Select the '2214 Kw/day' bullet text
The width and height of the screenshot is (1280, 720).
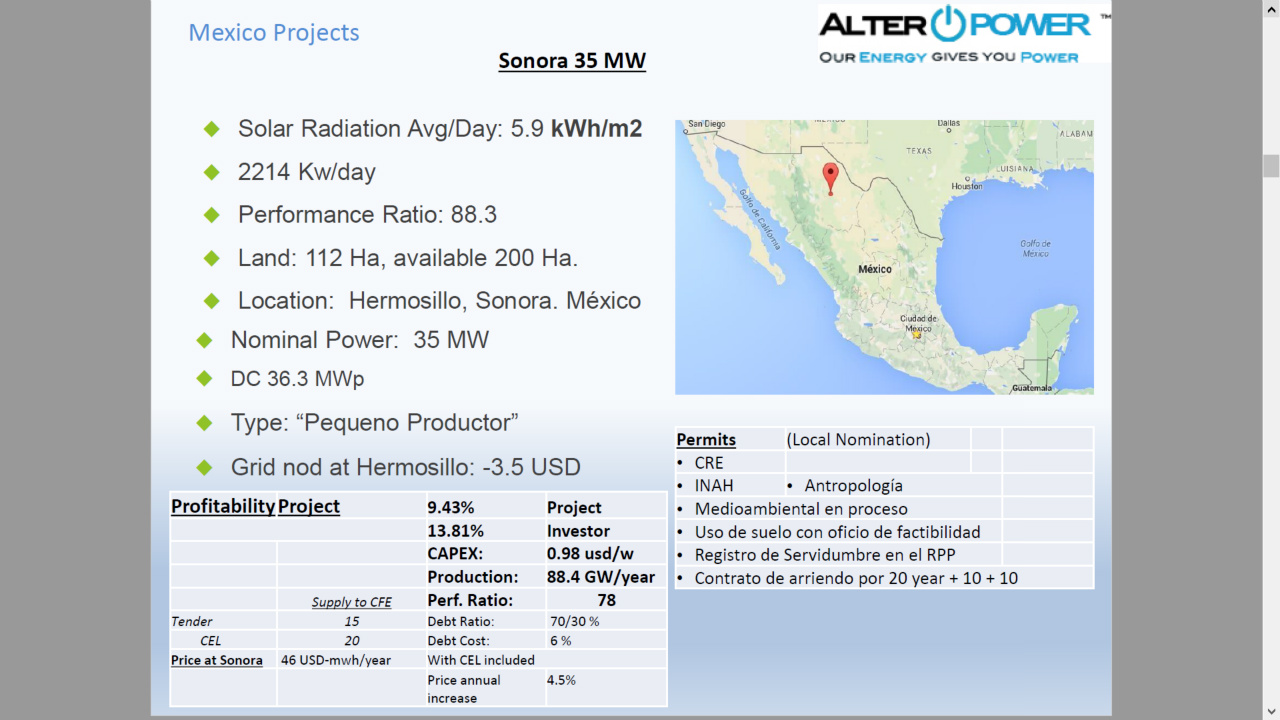tap(307, 172)
